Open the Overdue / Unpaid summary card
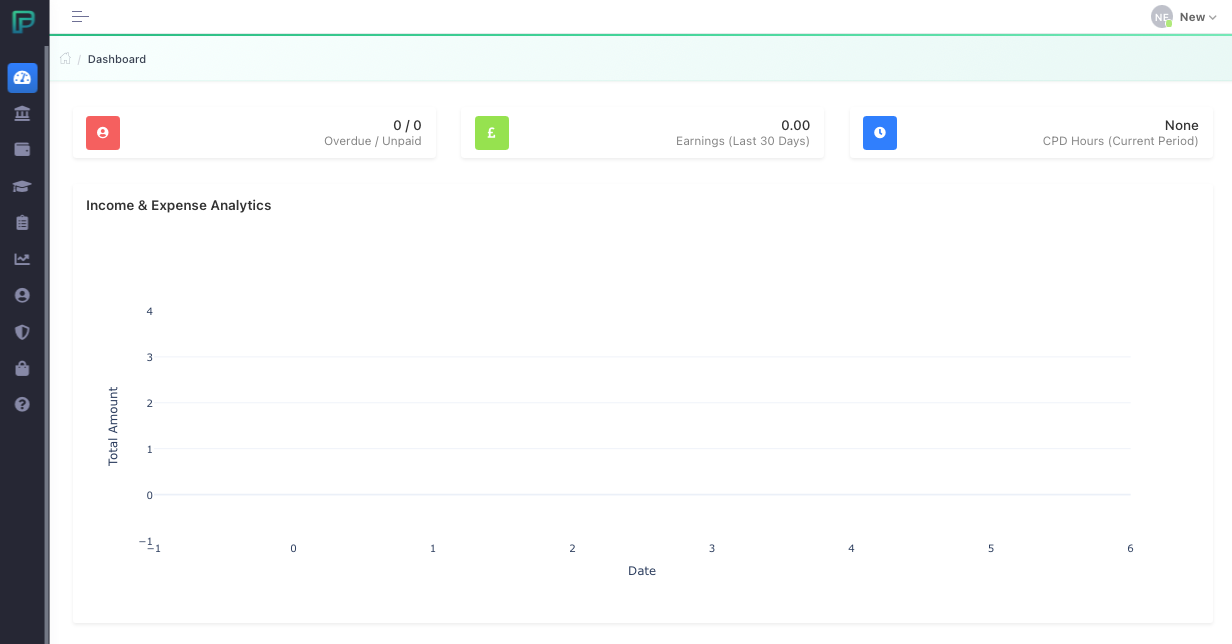1232x644 pixels. (254, 133)
